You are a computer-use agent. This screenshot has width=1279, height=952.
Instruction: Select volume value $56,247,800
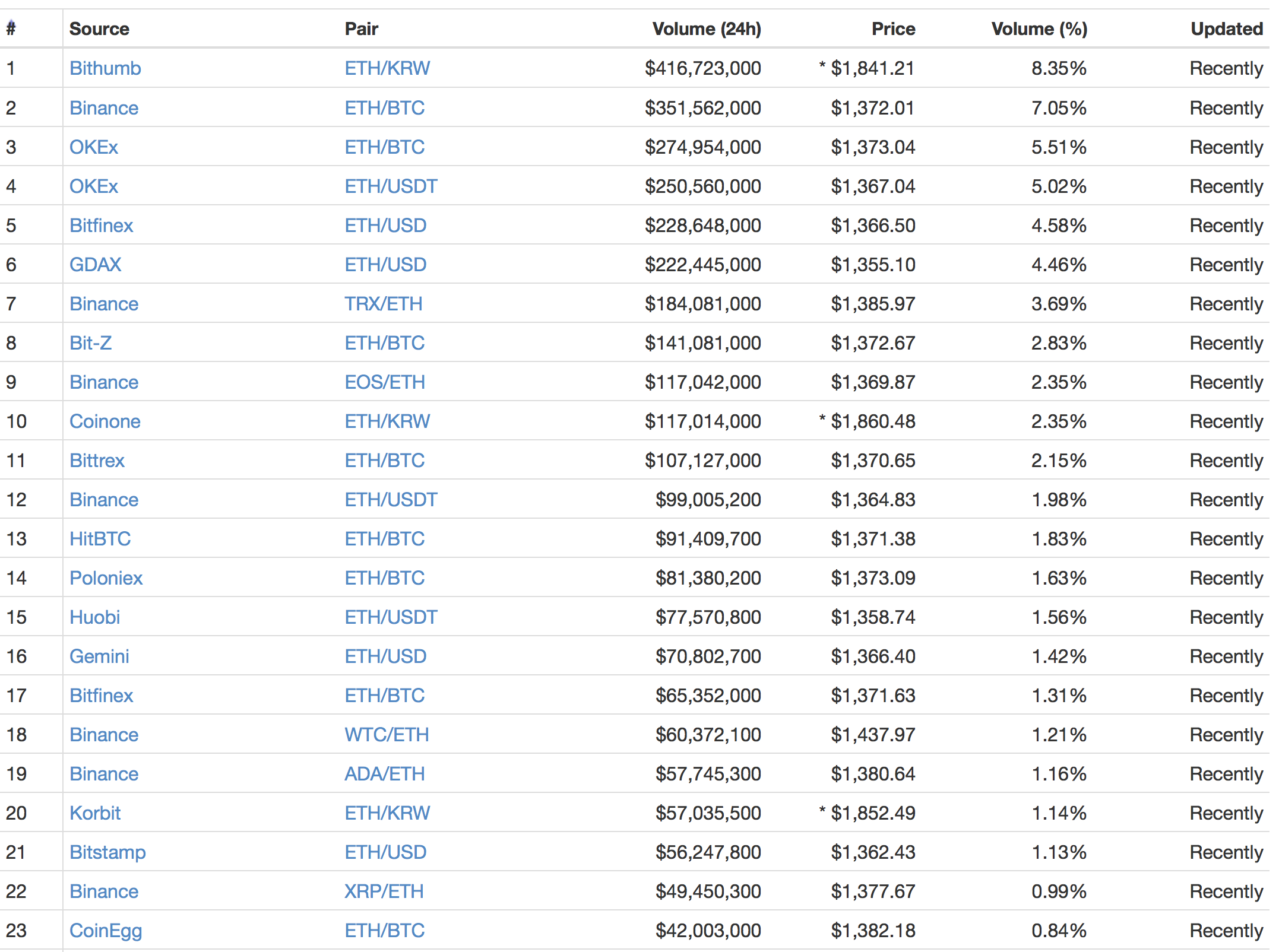click(708, 852)
